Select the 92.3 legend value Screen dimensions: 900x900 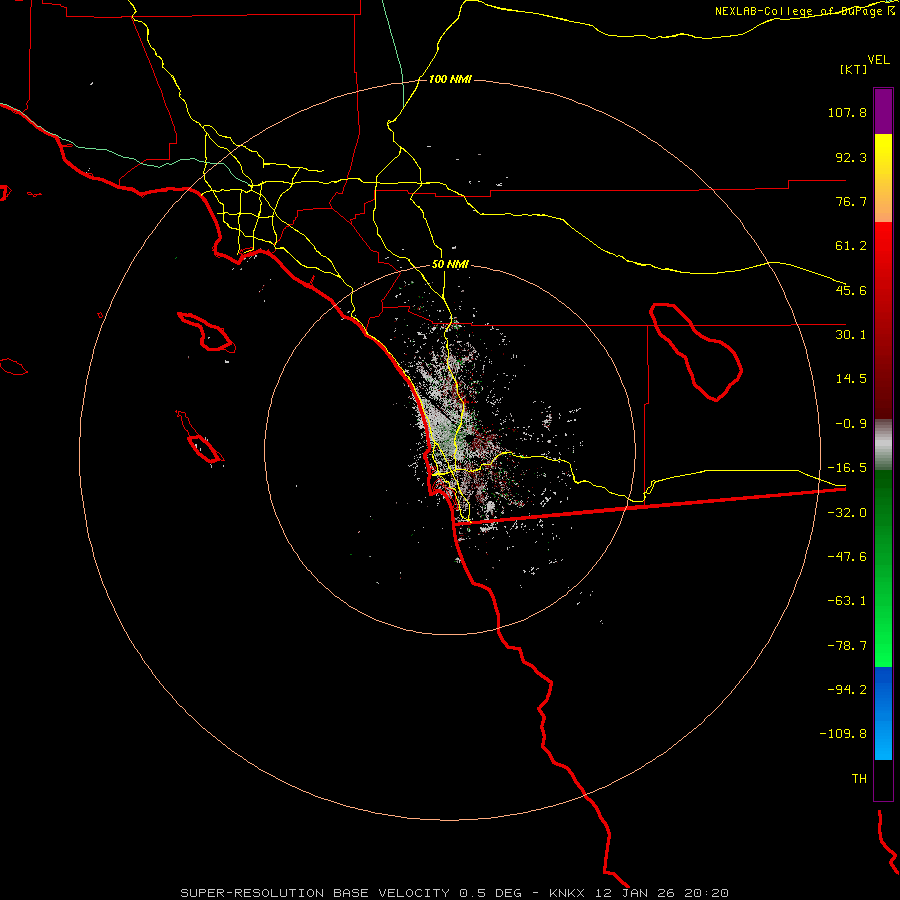[851, 157]
